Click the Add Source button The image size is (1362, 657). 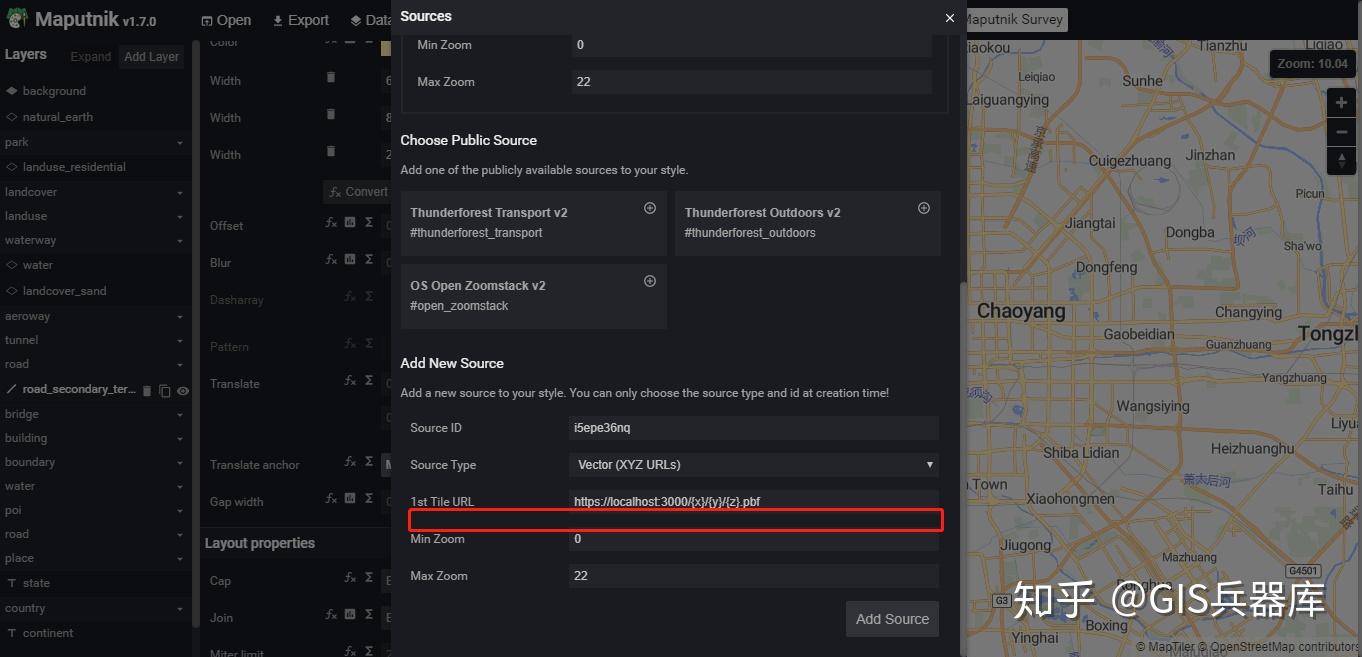click(892, 619)
